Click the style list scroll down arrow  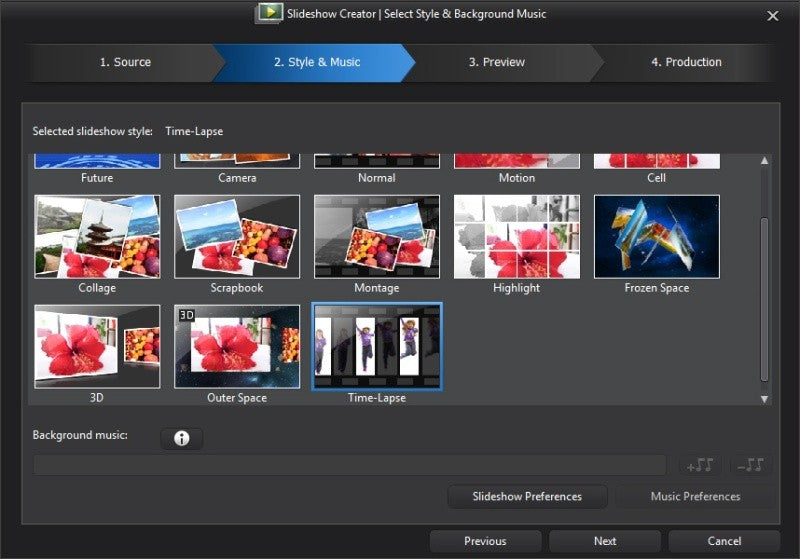tap(764, 399)
